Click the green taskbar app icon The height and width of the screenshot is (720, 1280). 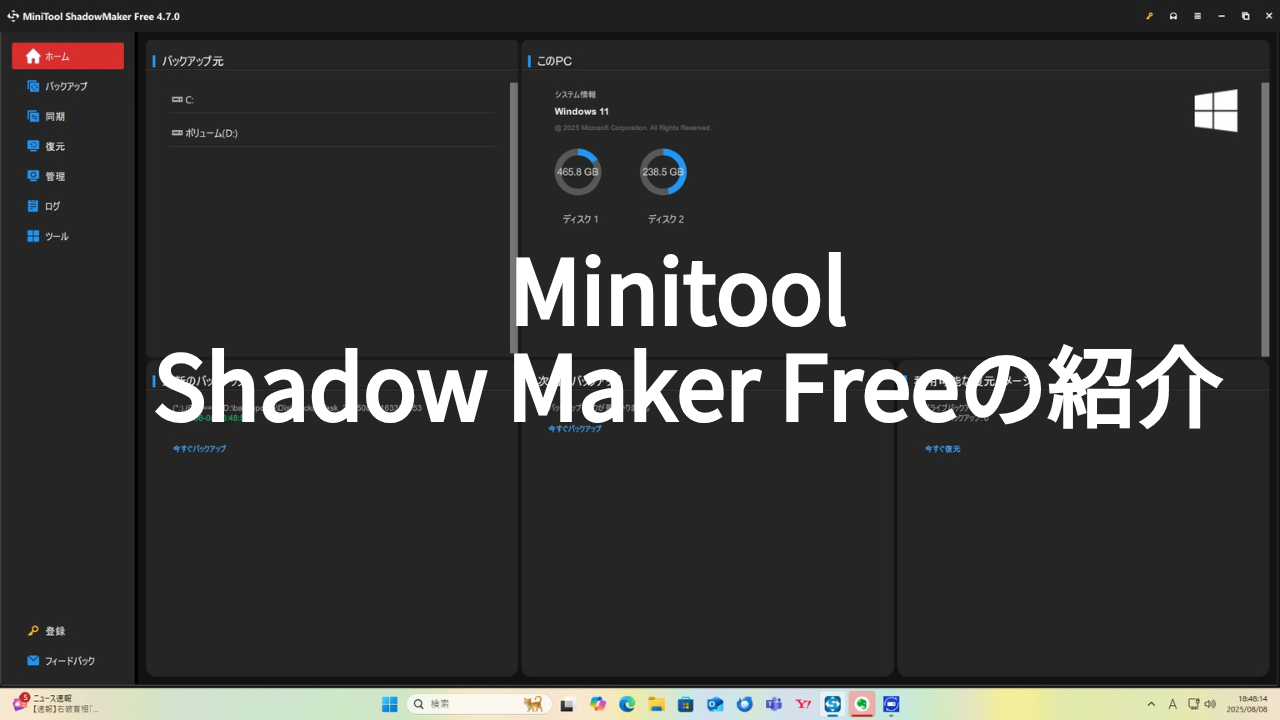point(861,704)
